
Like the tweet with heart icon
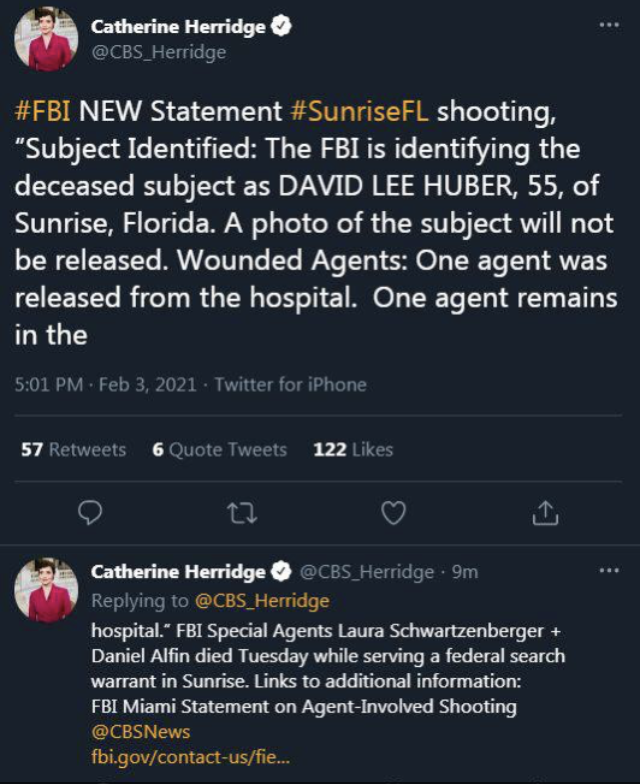394,513
